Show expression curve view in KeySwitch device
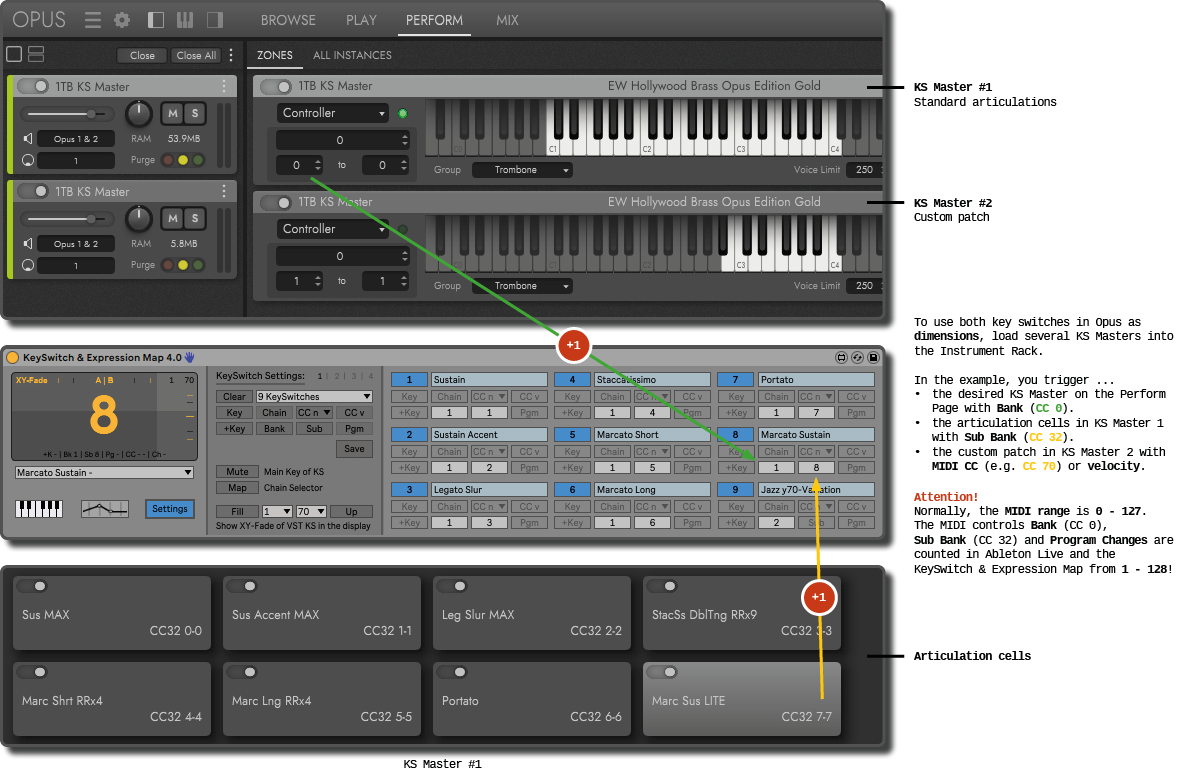Viewport: 1178px width, 773px height. [x=104, y=509]
